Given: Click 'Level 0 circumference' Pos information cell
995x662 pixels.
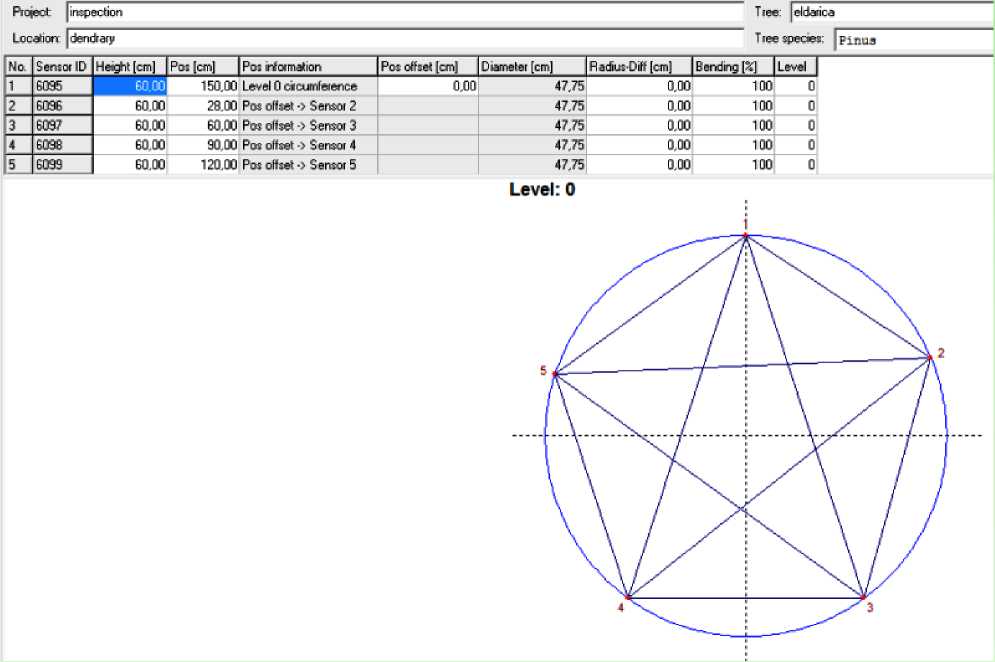Looking at the screenshot, I should coord(307,86).
